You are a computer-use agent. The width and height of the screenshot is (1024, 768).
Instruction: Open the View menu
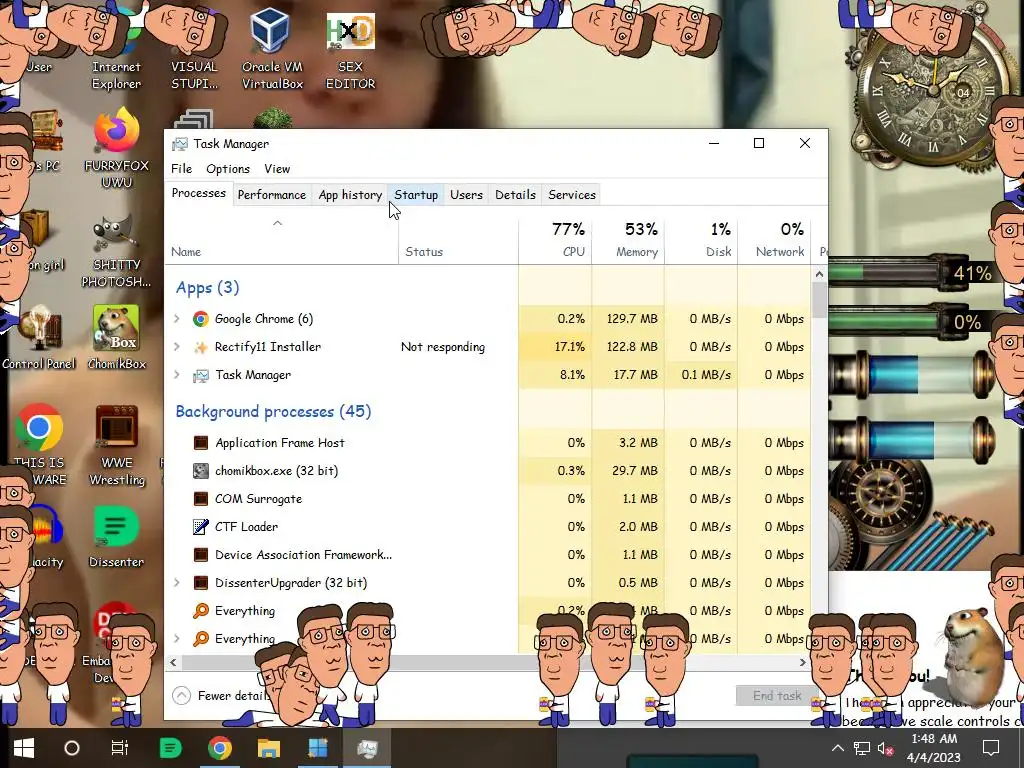(x=277, y=169)
